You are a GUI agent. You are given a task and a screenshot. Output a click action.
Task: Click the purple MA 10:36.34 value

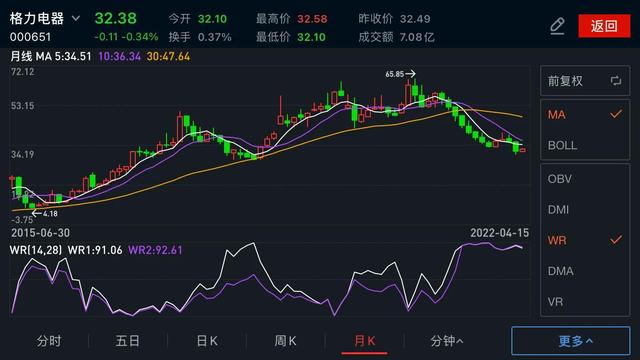[x=120, y=56]
